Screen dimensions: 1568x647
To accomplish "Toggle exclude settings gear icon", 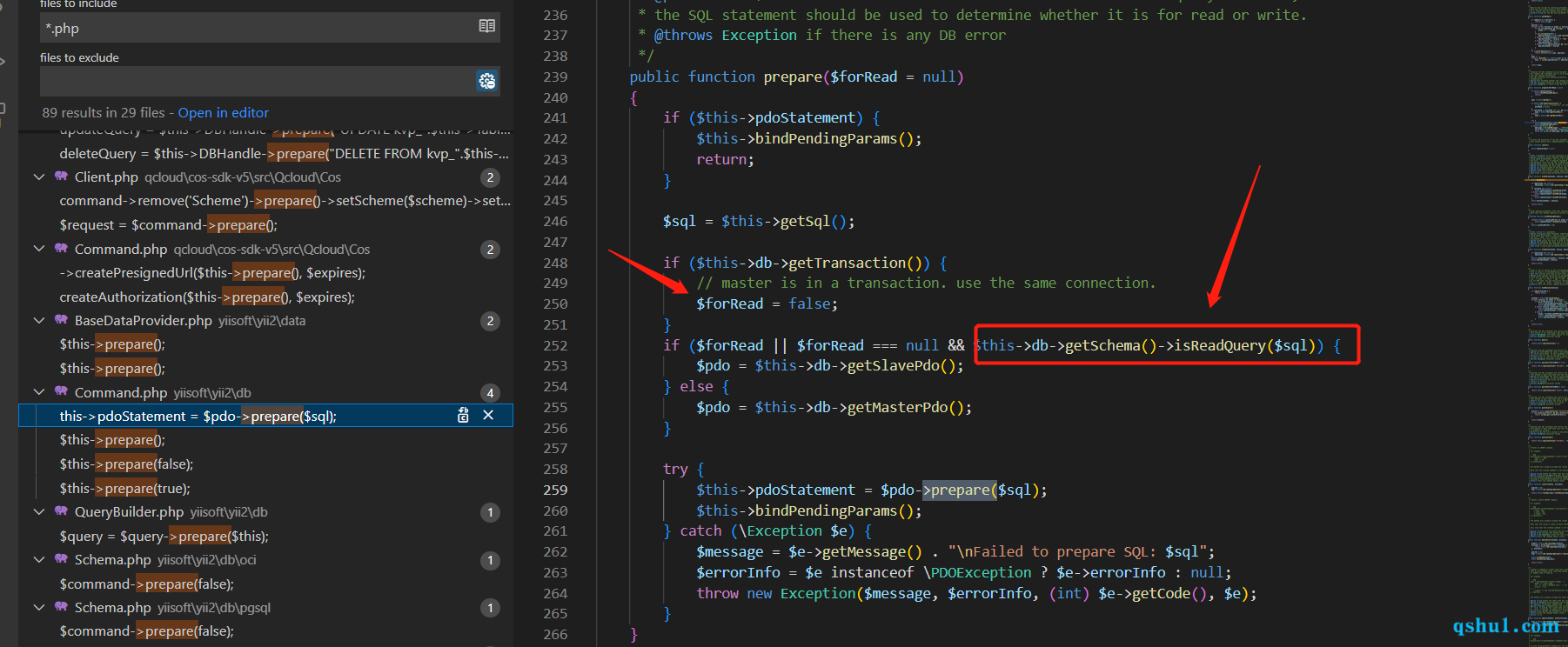I will 487,81.
